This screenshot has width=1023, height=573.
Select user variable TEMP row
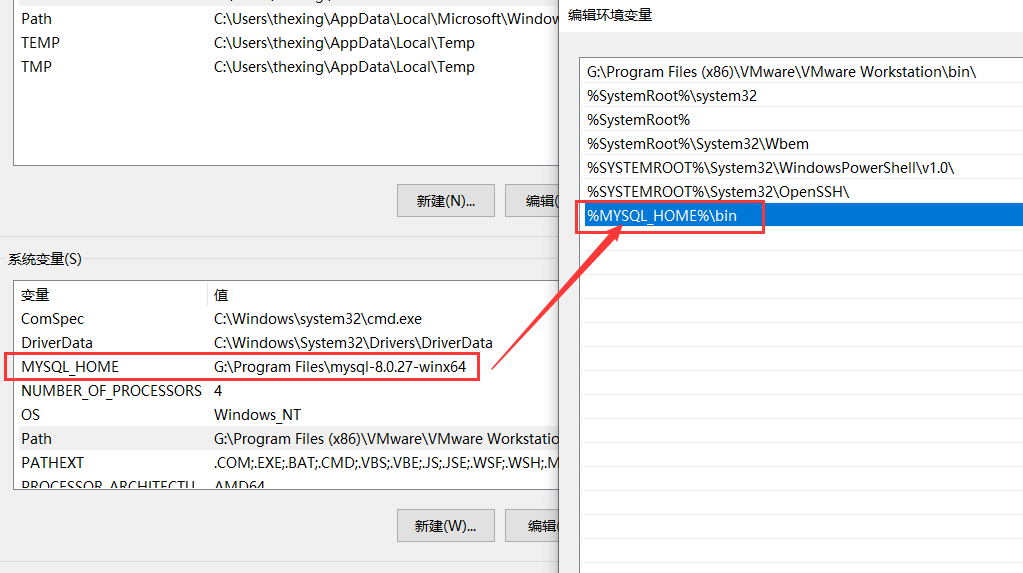coord(286,43)
